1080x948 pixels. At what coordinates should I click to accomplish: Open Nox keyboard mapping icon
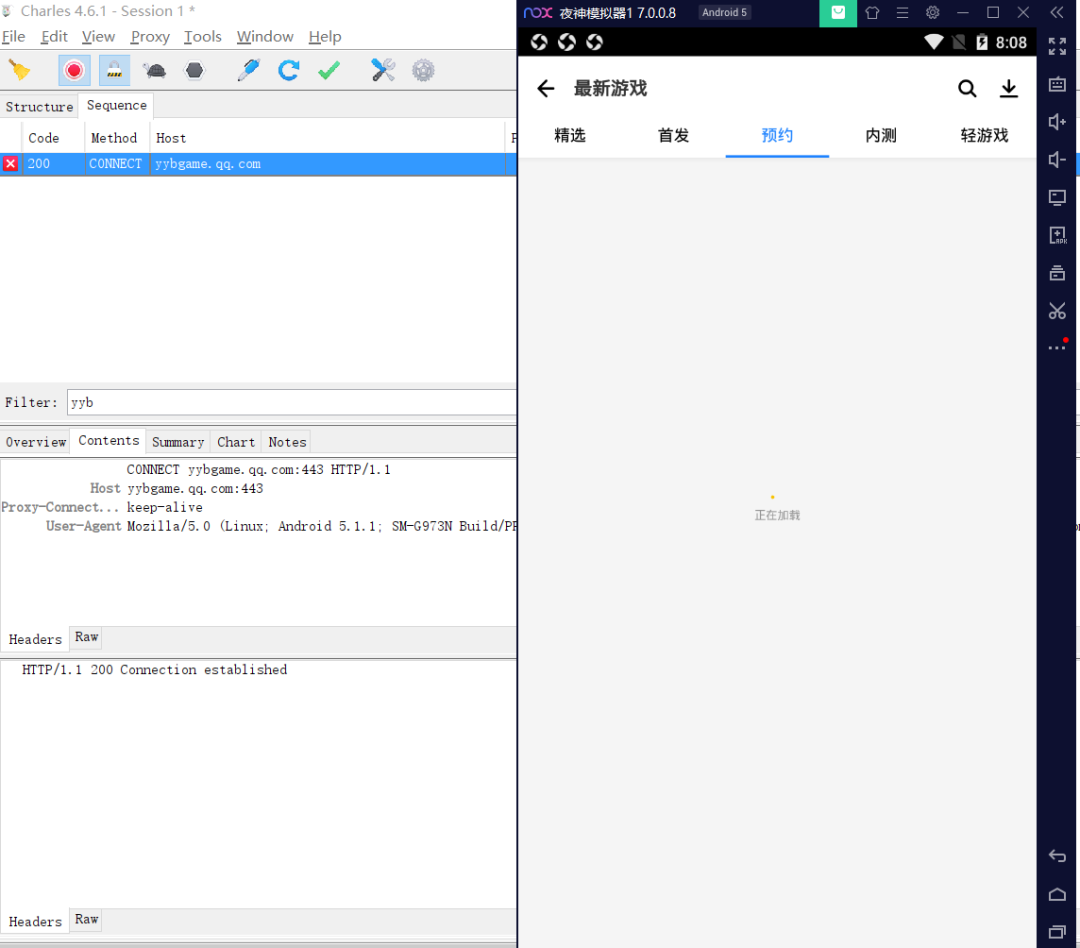click(x=1057, y=84)
